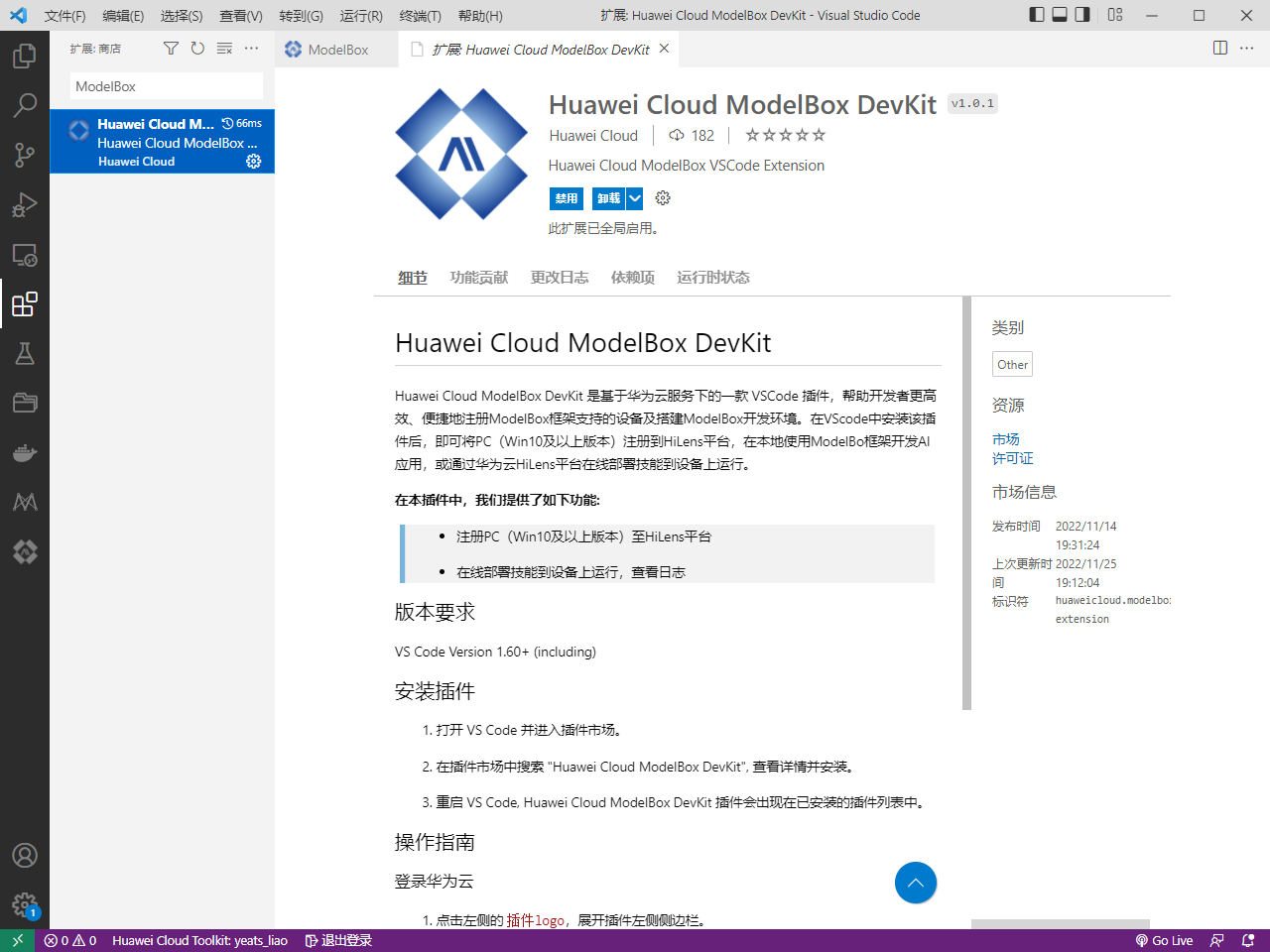
Task: Click the readme vertical scrollbar
Action: click(x=967, y=503)
